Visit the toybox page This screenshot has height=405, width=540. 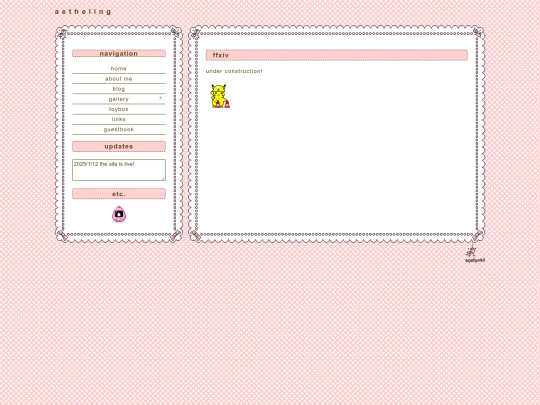pos(119,109)
